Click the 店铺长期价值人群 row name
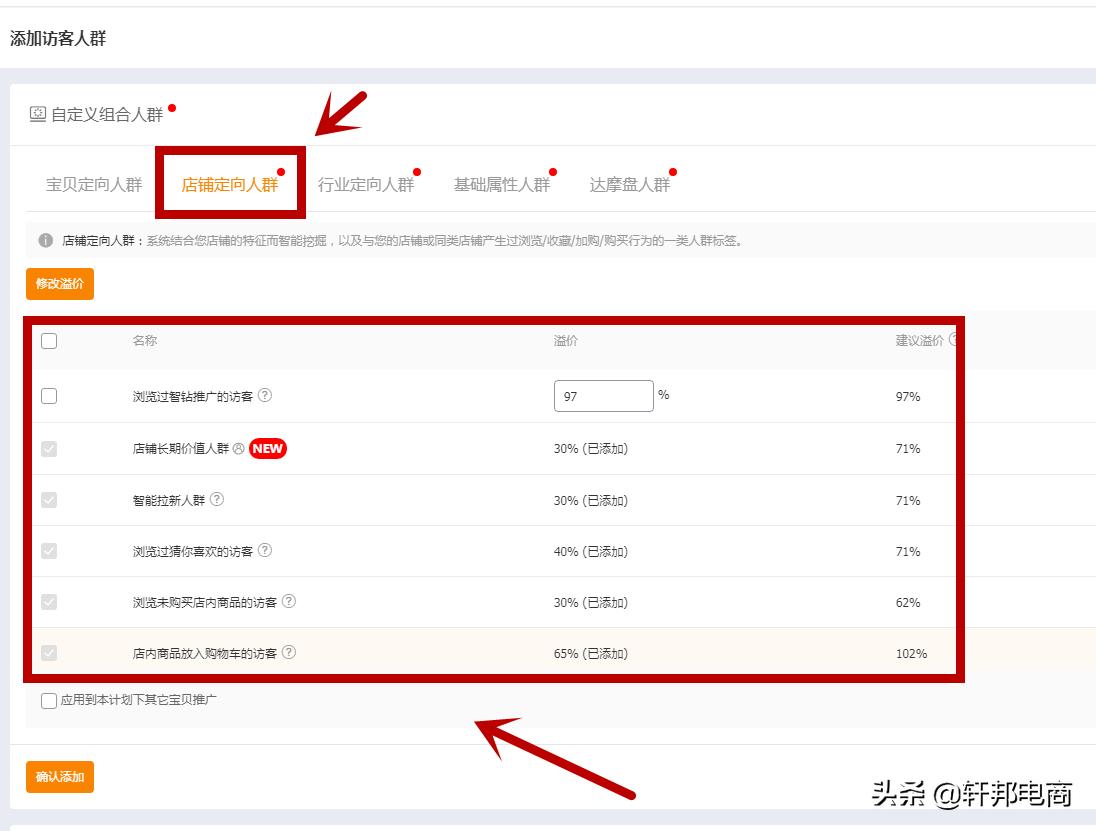Viewport: 1096px width, 831px height. [x=181, y=449]
